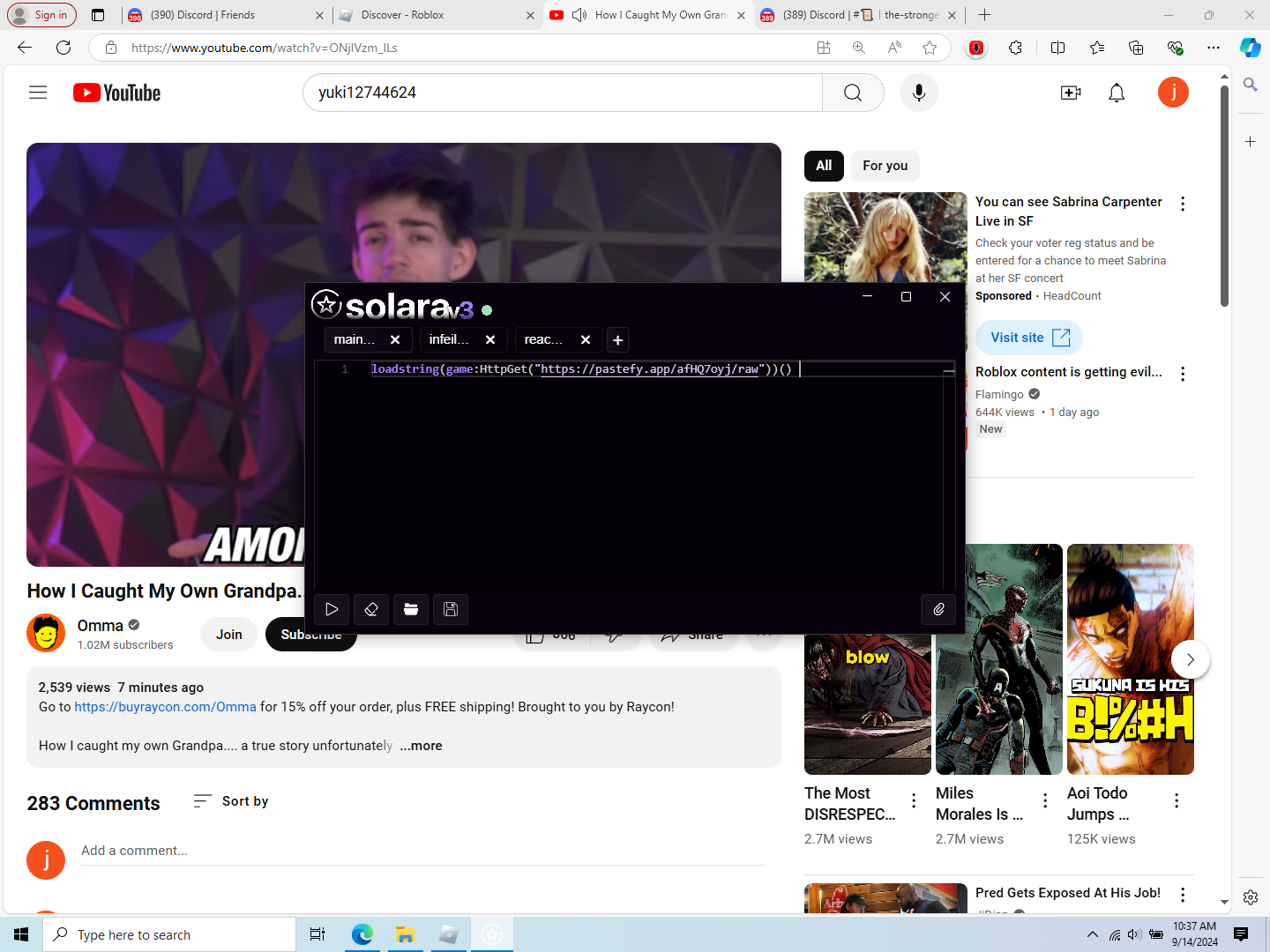This screenshot has height=952, width=1270.
Task: Open options for the 'Miles Morales Is' short
Action: point(1045,800)
